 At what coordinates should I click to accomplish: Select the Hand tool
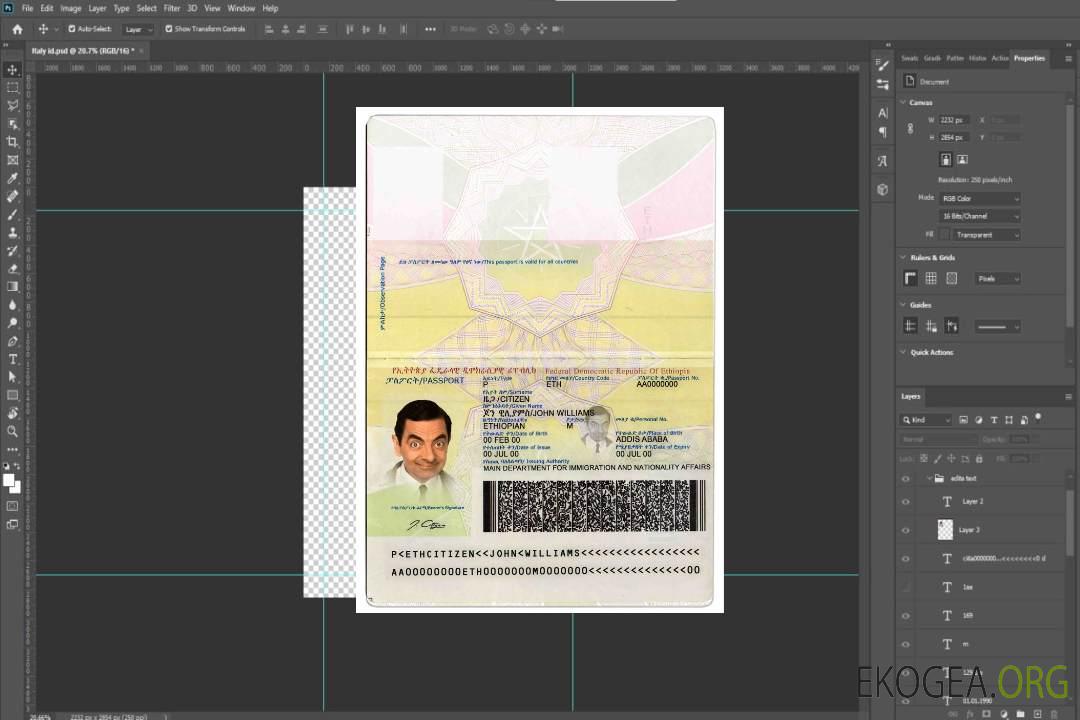(x=12, y=413)
